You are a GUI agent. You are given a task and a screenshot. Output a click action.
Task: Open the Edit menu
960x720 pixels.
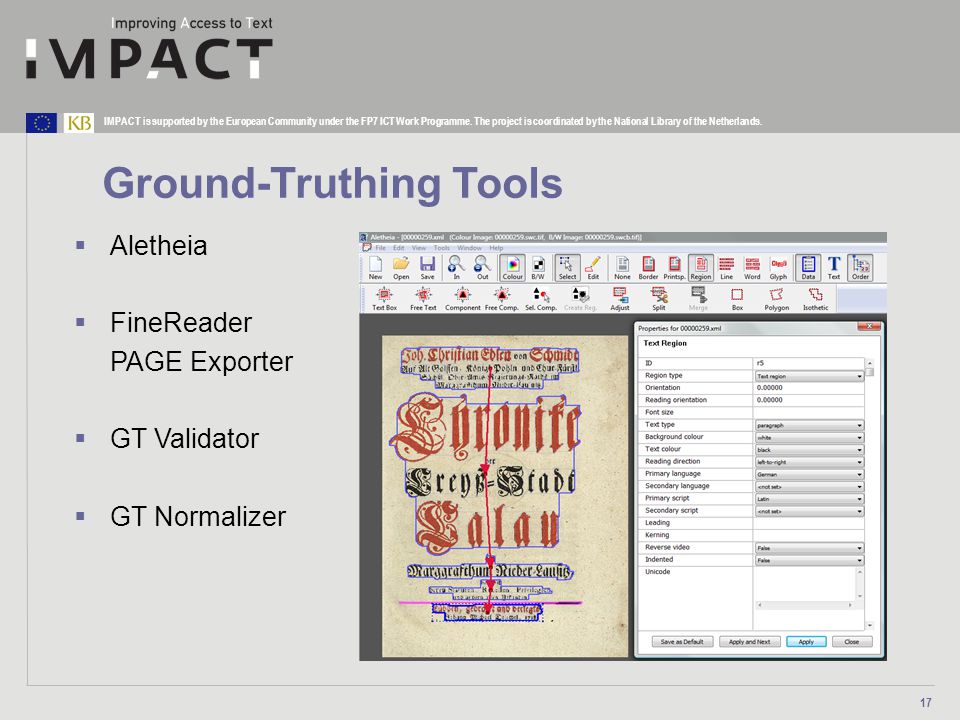pyautogui.click(x=399, y=248)
